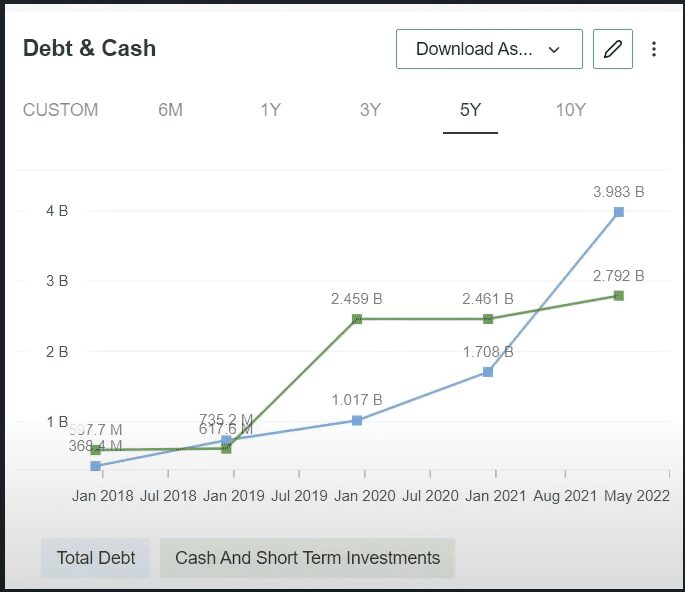Select the 3Y time range tab
The width and height of the screenshot is (685, 592).
pos(370,110)
